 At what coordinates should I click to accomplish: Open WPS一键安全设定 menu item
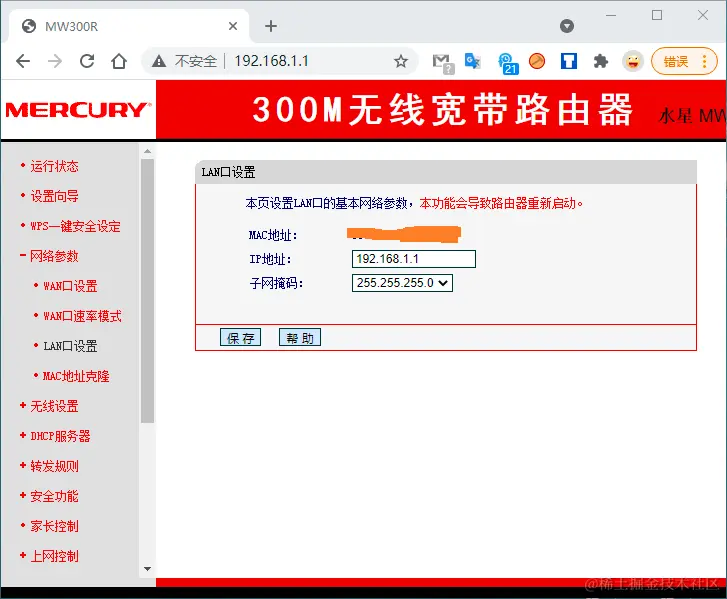click(75, 226)
